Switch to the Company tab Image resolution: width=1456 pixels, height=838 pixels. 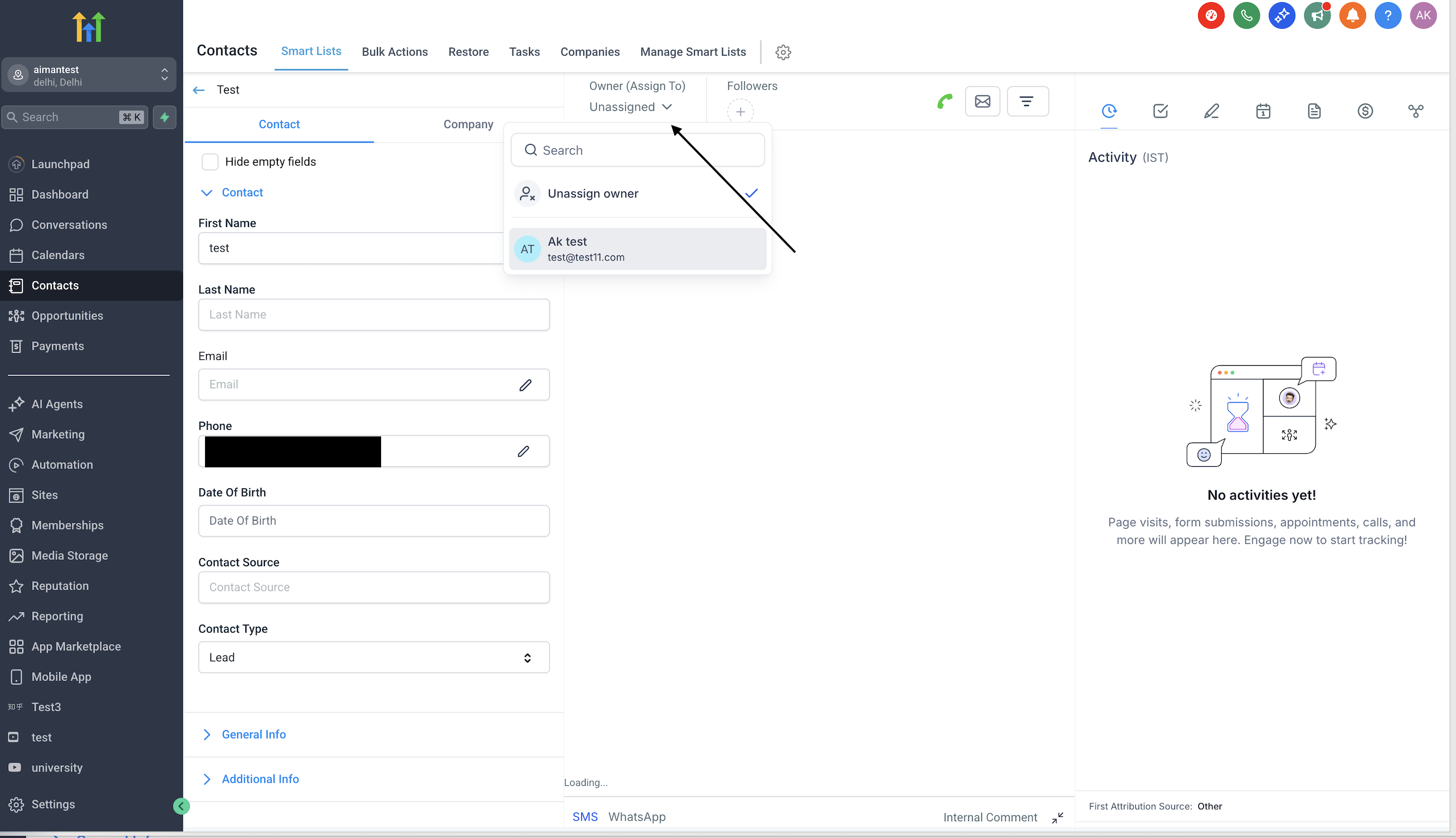point(468,124)
